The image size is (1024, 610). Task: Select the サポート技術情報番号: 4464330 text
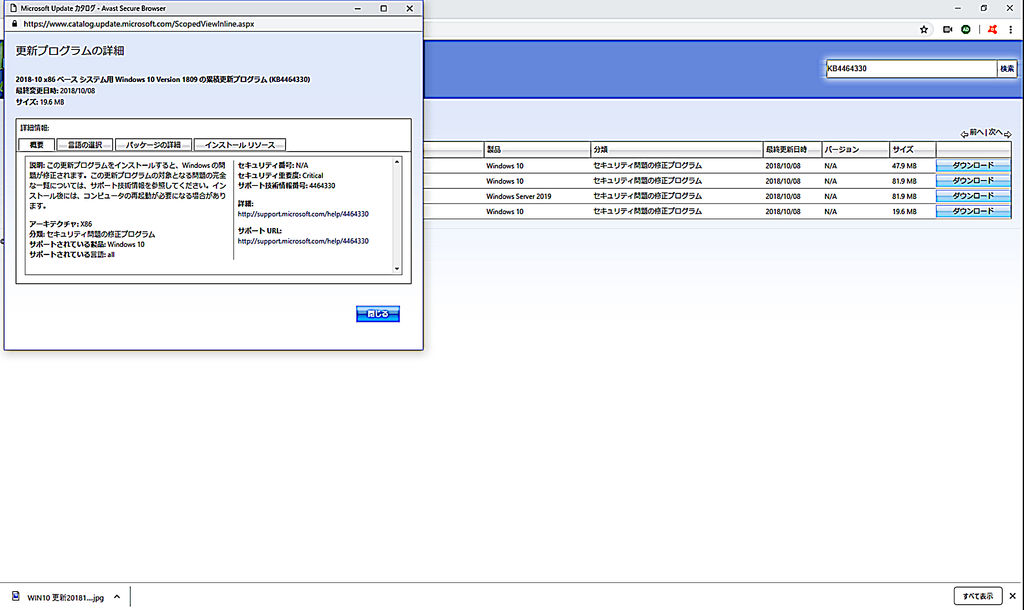point(286,186)
